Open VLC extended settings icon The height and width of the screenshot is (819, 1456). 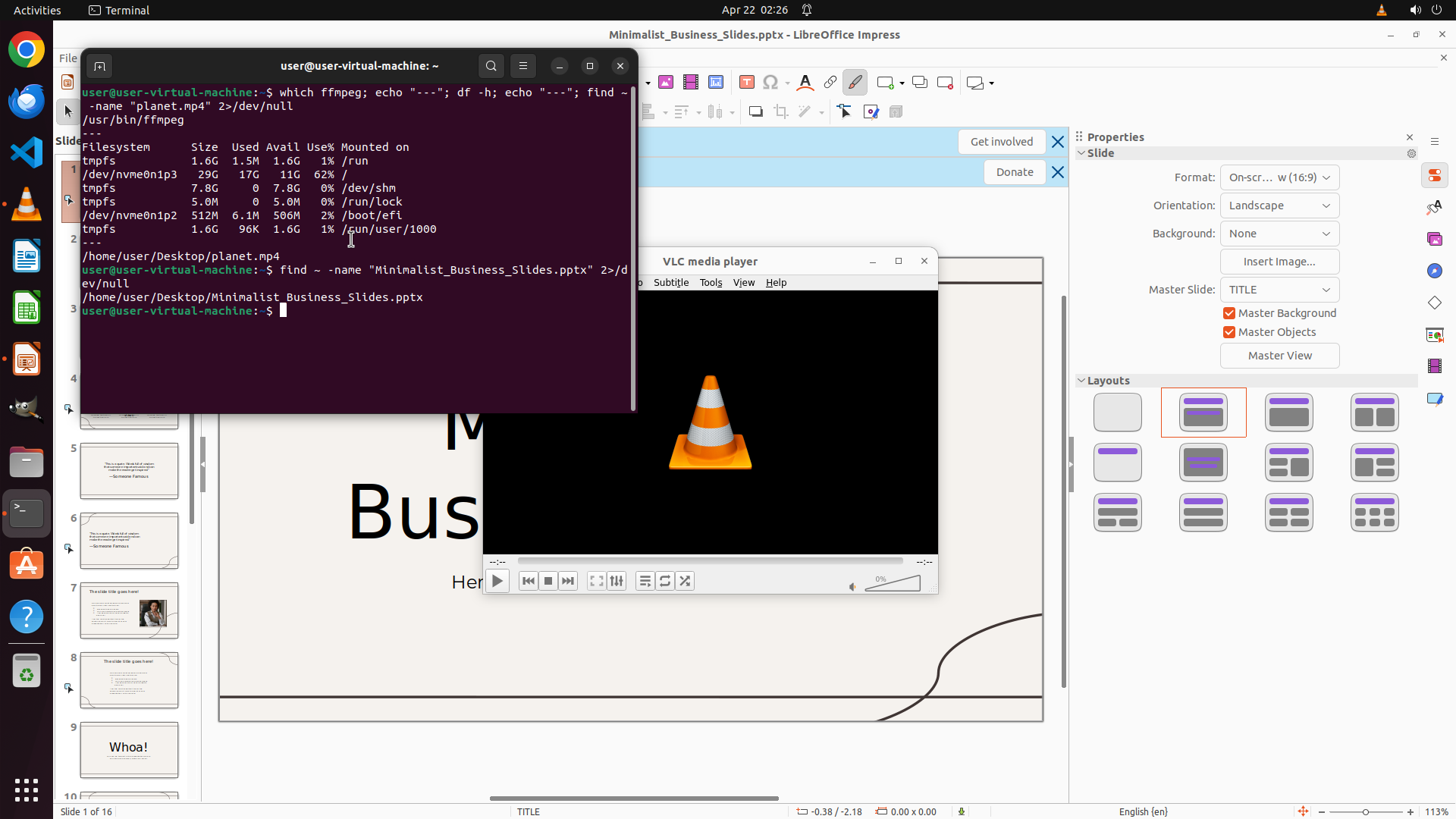[x=617, y=582]
